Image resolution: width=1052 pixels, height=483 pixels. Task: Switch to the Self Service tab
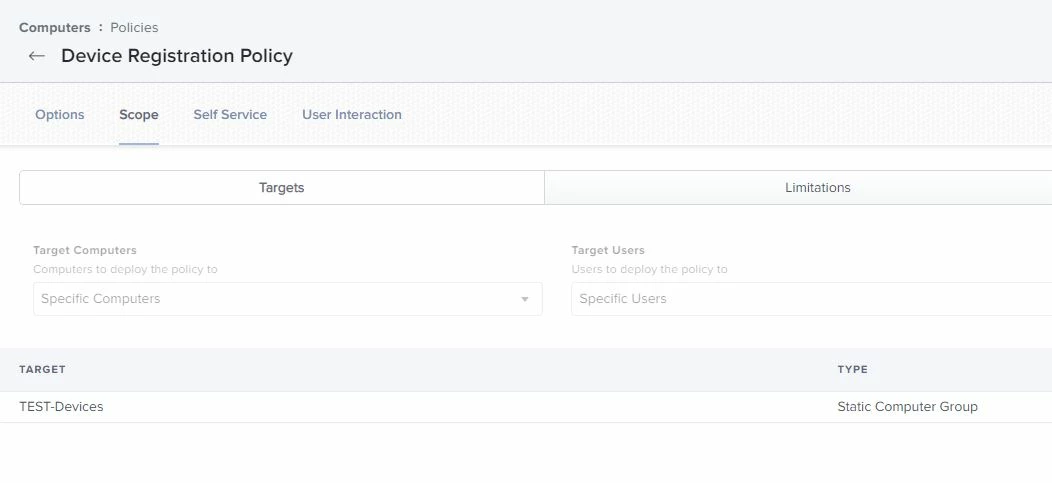pos(230,115)
